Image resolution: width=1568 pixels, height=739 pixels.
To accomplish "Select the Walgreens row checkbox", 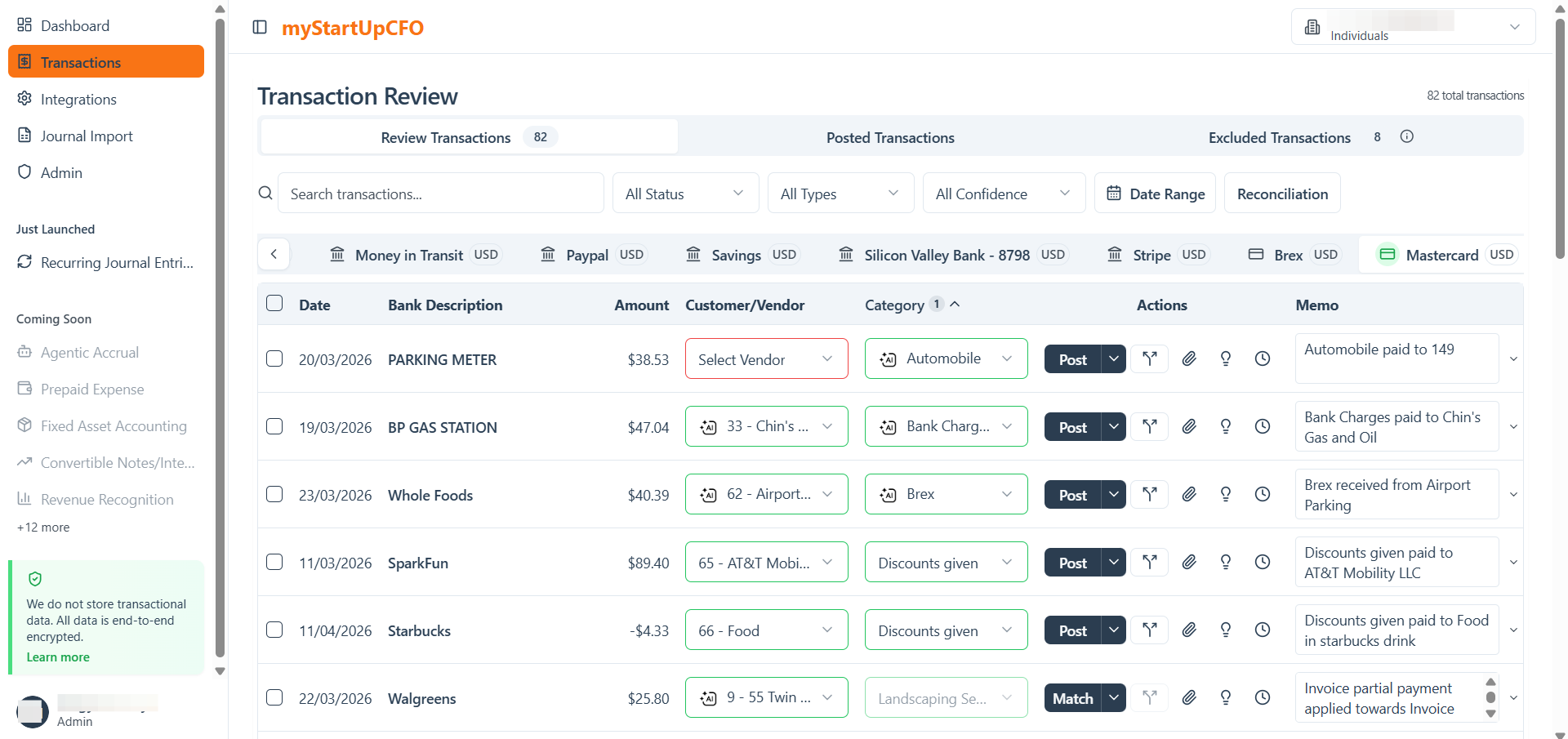I will [x=274, y=697].
